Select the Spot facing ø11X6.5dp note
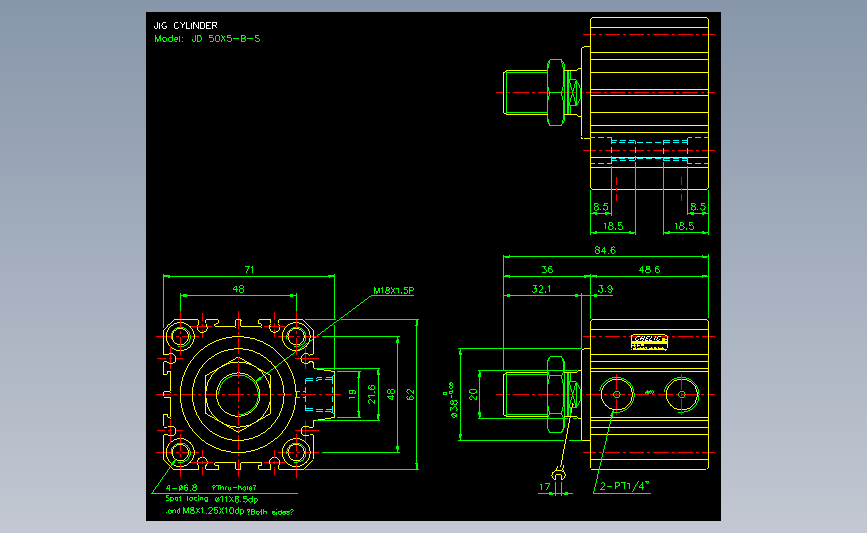 click(x=212, y=499)
